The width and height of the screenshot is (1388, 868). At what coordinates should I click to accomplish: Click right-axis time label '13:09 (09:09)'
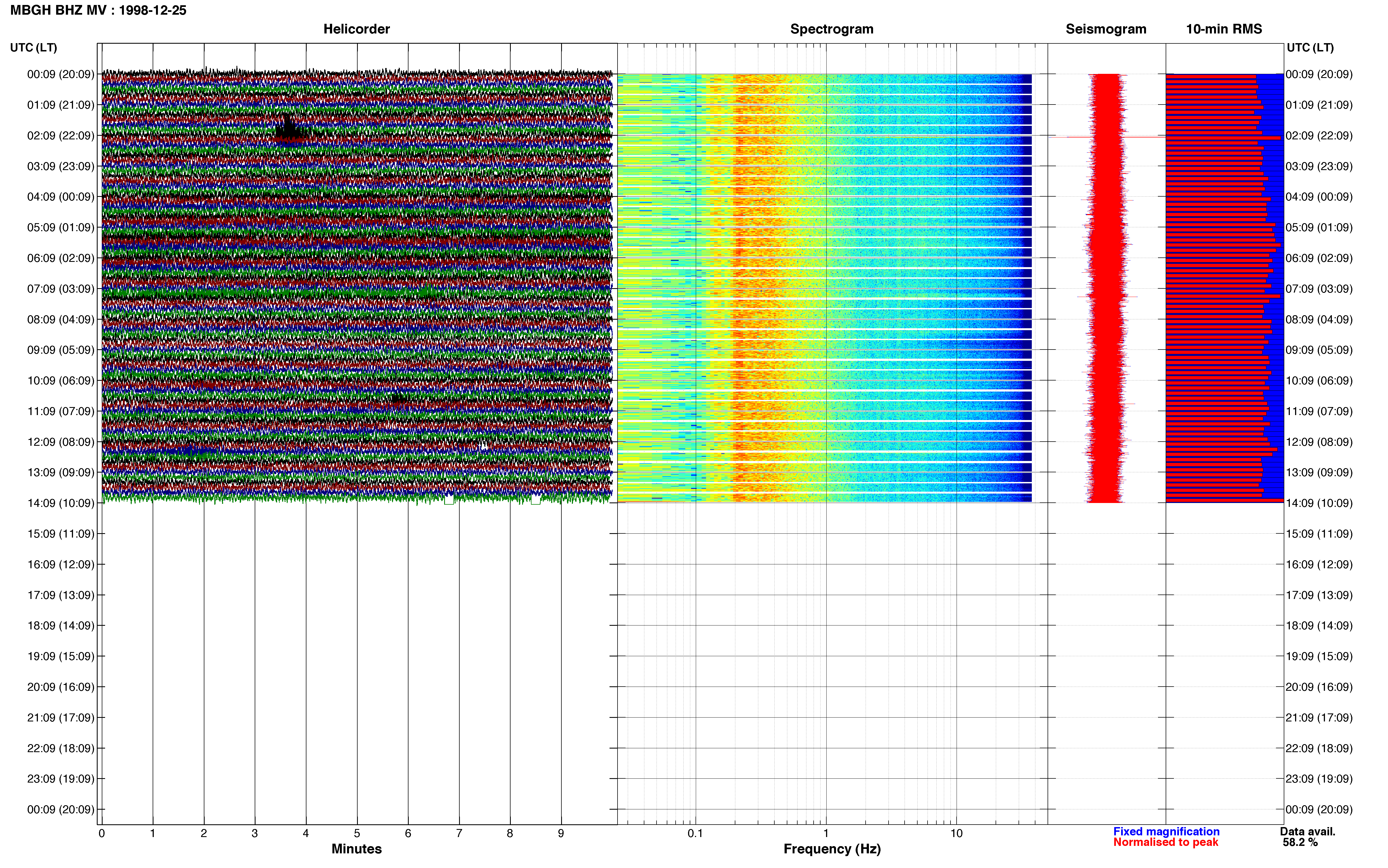pos(1319,473)
